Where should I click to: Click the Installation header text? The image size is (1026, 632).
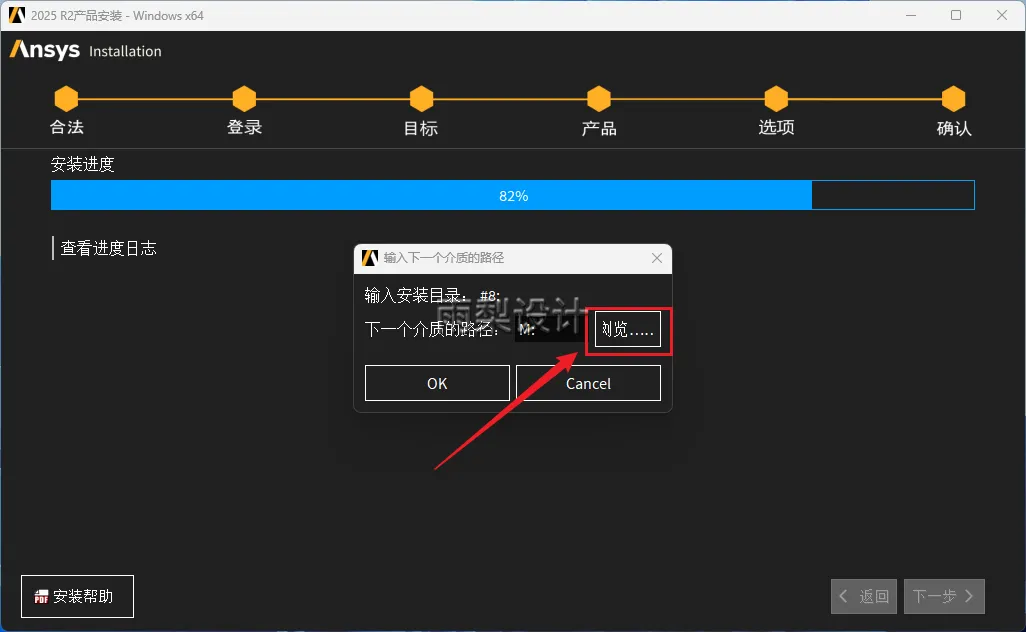[x=125, y=51]
